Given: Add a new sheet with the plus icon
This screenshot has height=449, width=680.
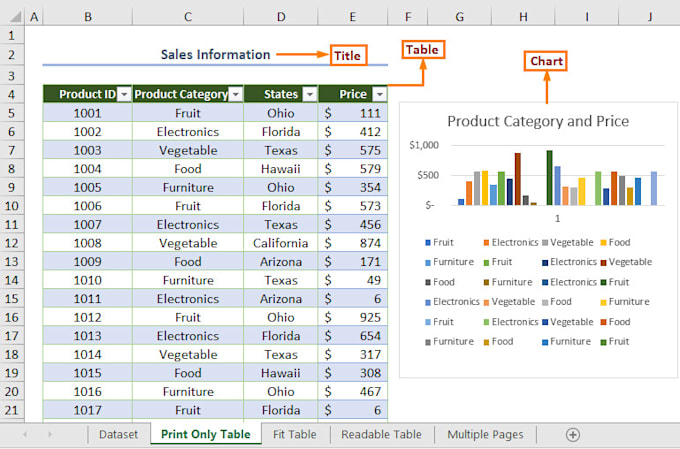Looking at the screenshot, I should (x=573, y=434).
